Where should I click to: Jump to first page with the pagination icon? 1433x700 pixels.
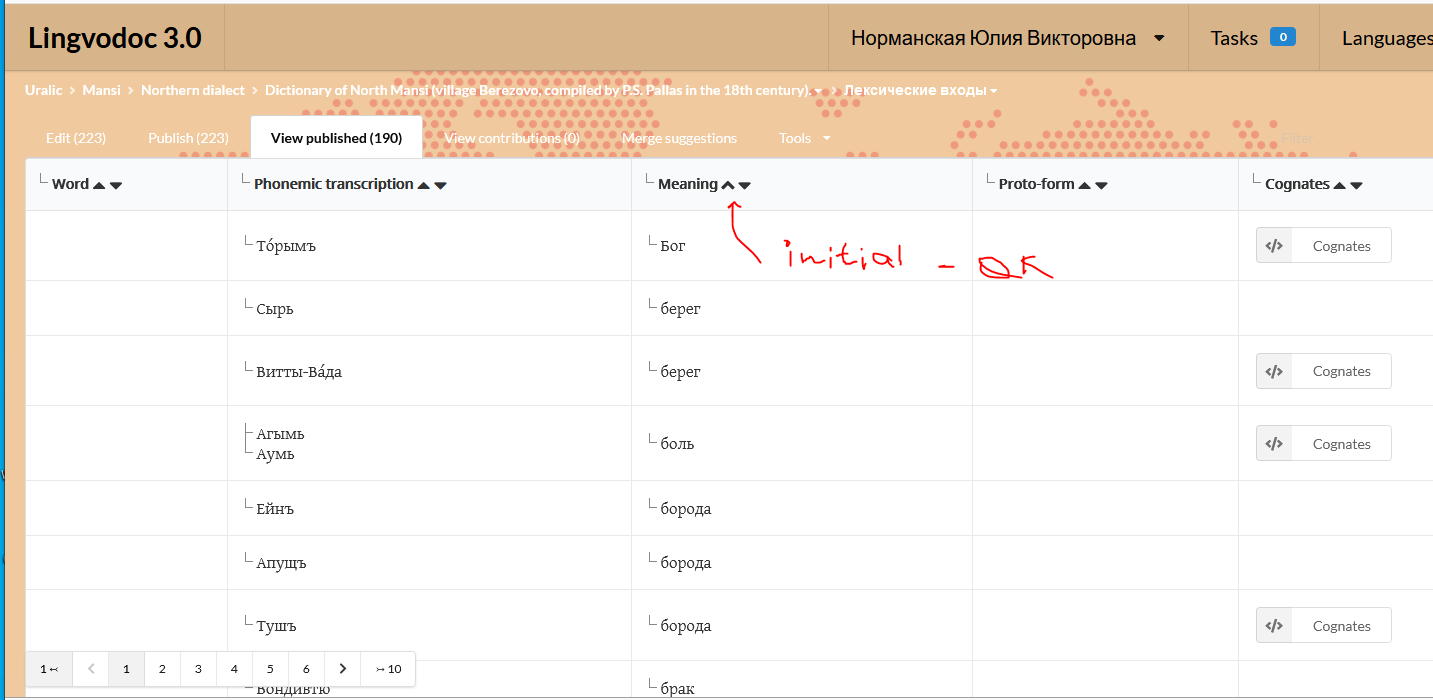[x=48, y=668]
